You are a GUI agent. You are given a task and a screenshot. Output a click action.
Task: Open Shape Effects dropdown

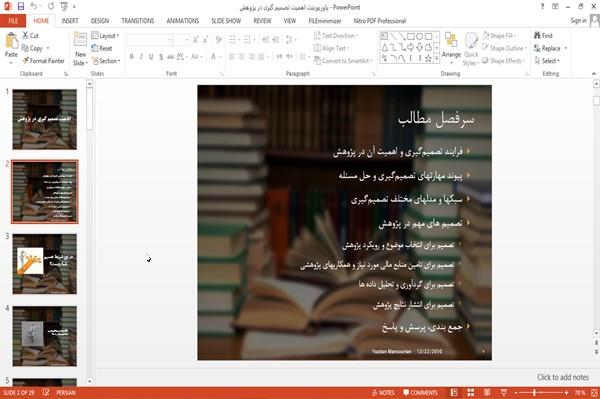point(503,61)
